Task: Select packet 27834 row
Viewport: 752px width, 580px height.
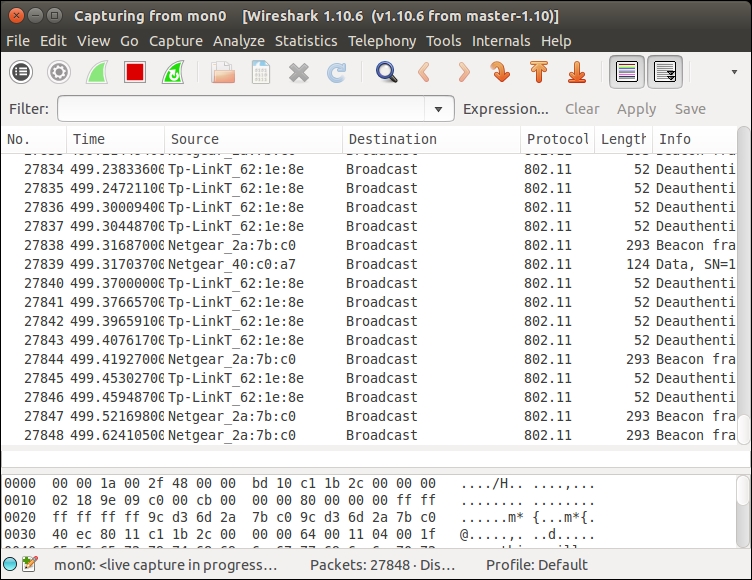Action: click(x=369, y=169)
